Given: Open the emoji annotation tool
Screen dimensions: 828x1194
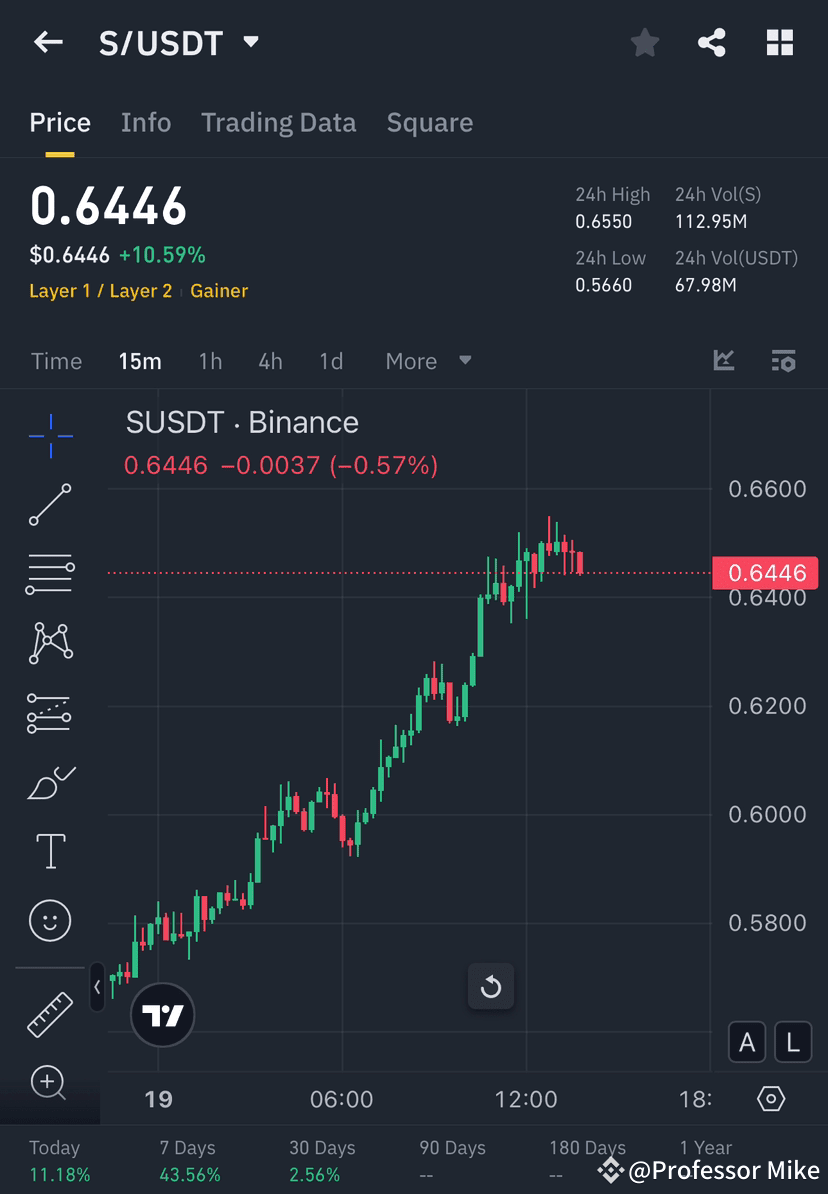Looking at the screenshot, I should pos(50,921).
